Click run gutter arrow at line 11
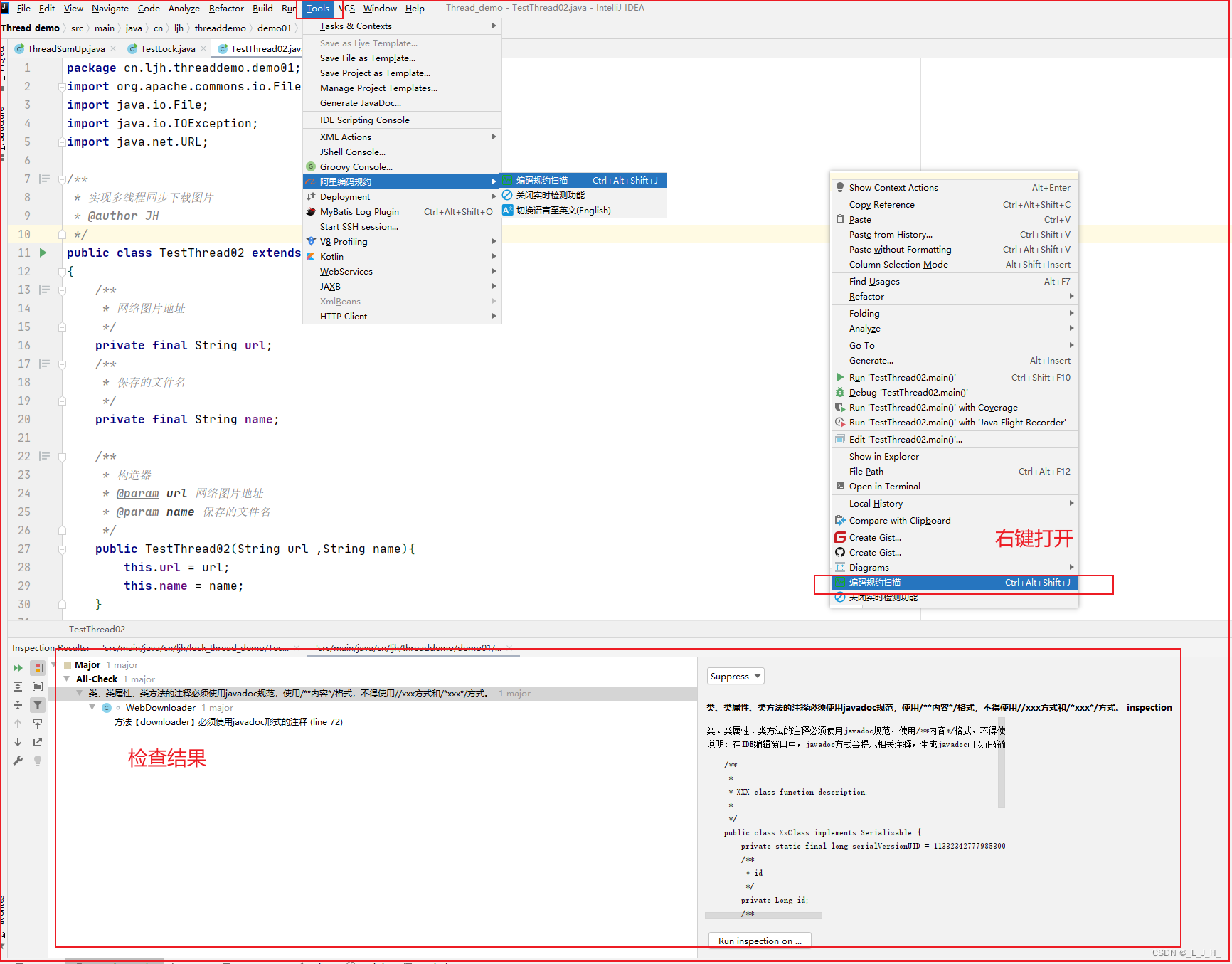This screenshot has height=964, width=1232. (43, 253)
